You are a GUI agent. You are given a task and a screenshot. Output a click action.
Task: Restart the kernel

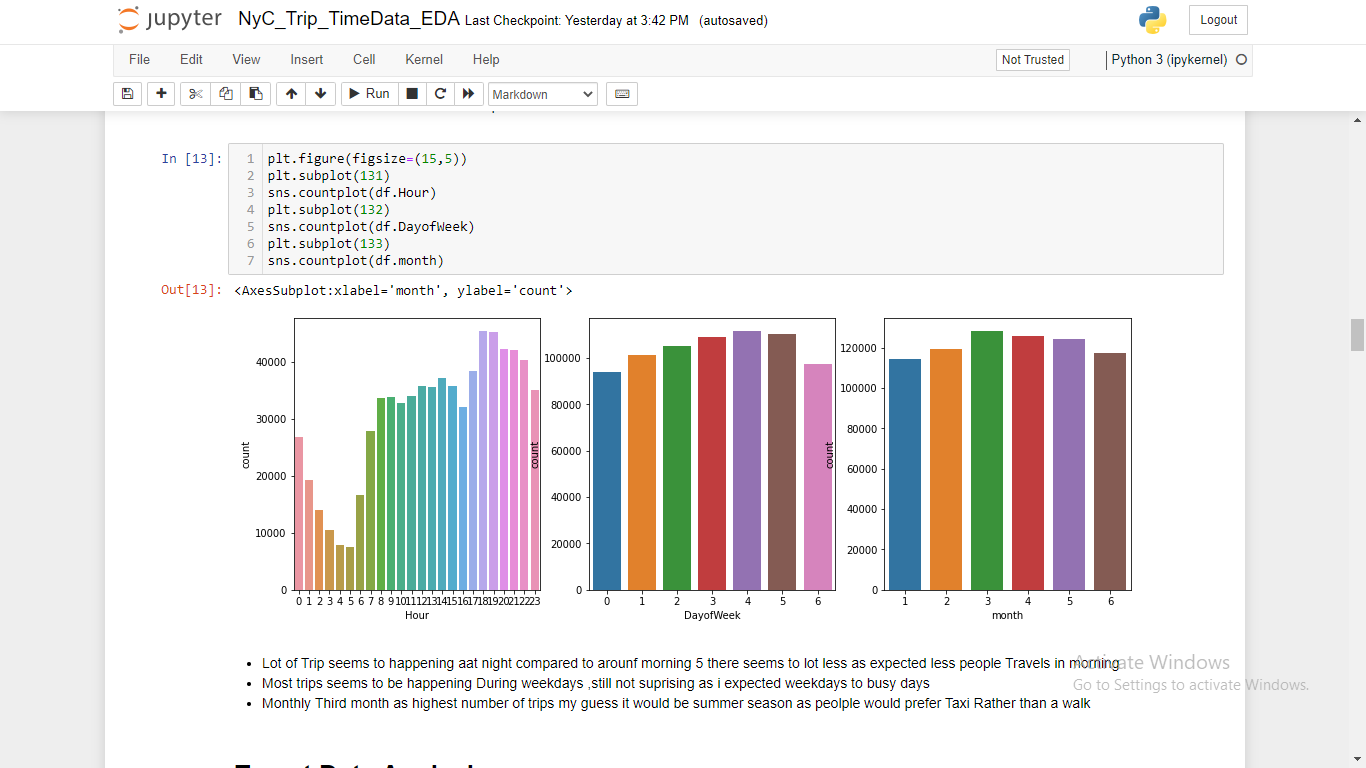point(440,93)
